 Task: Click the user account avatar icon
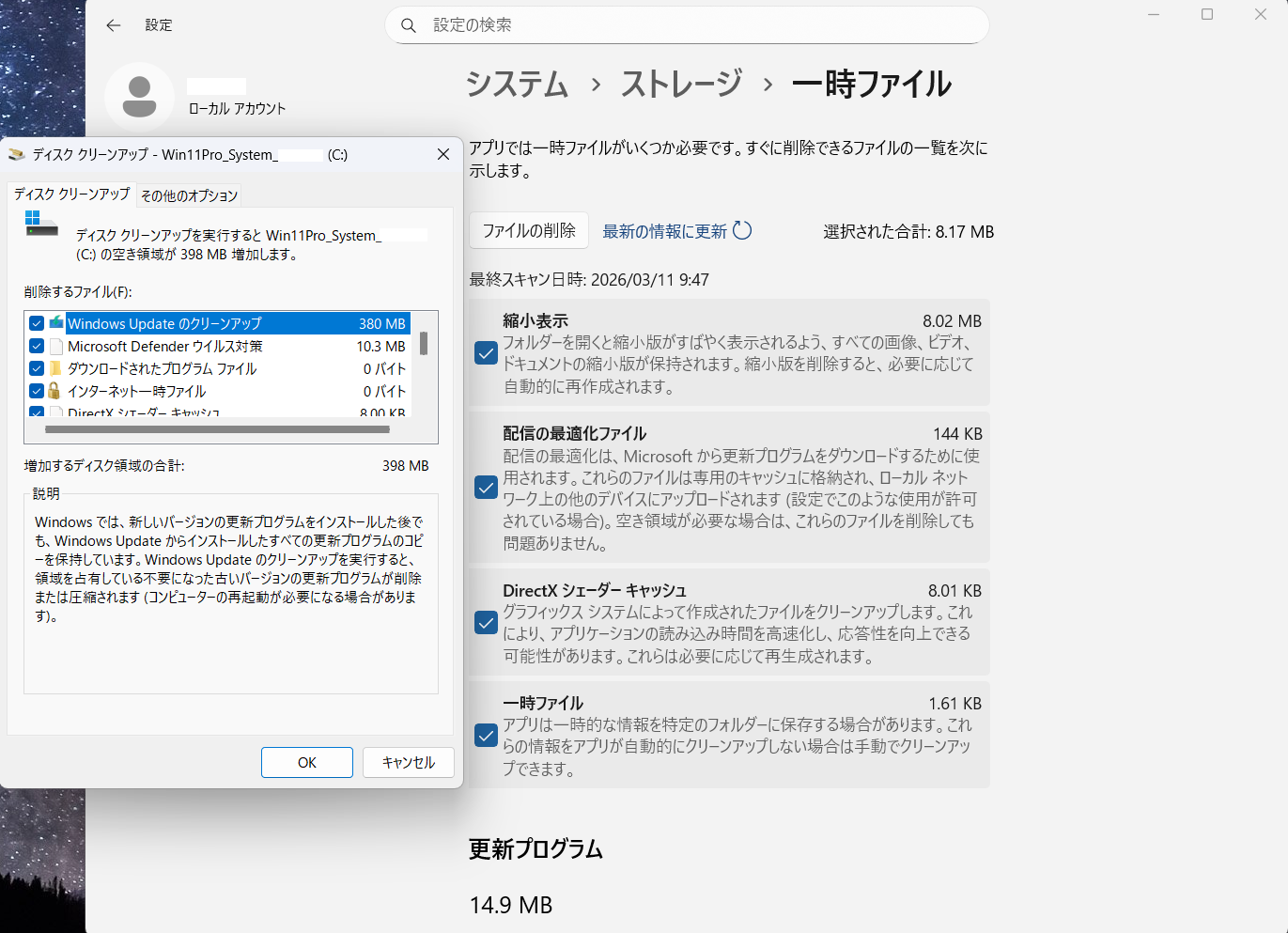pyautogui.click(x=139, y=97)
